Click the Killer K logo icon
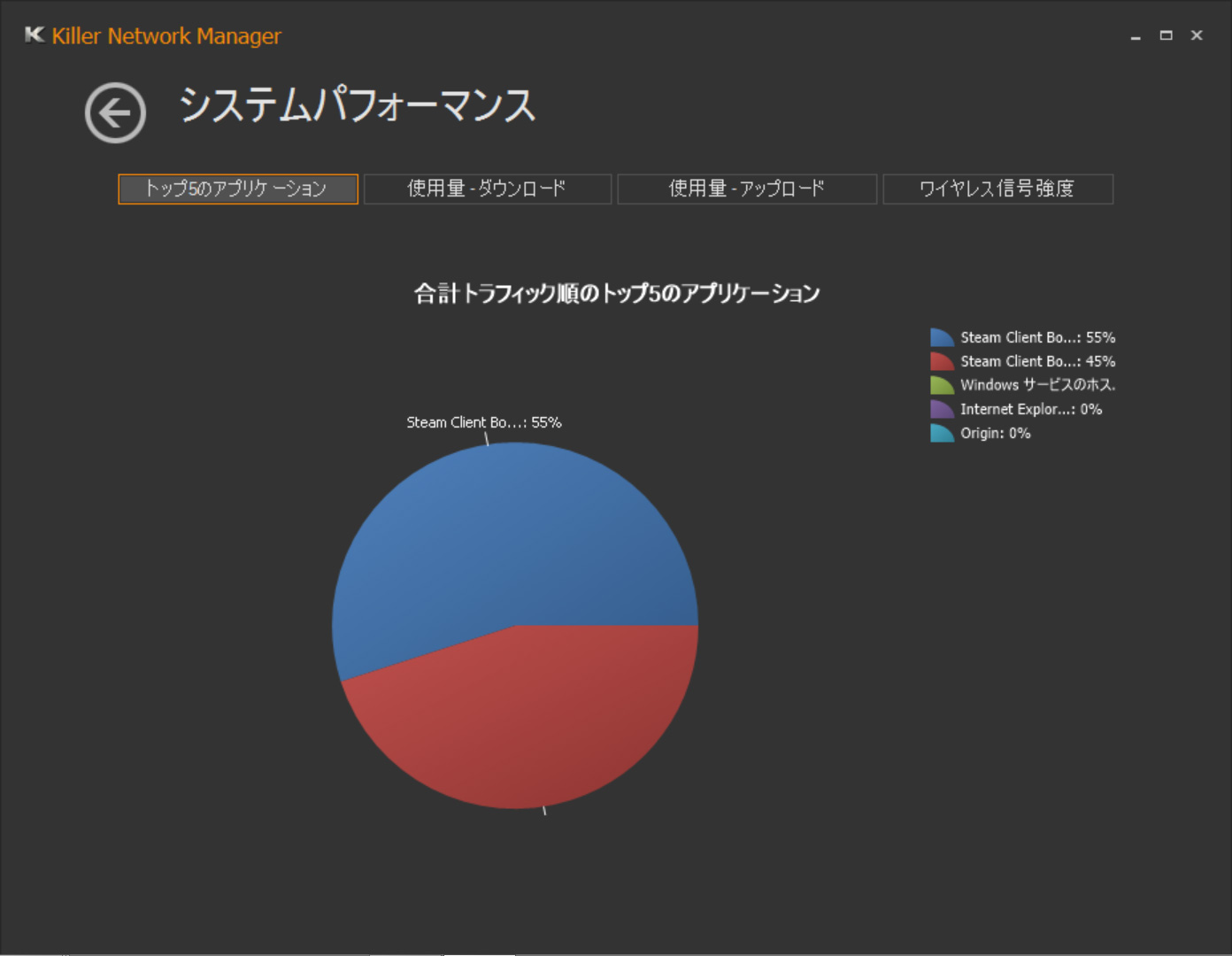This screenshot has height=956, width=1232. coord(35,35)
